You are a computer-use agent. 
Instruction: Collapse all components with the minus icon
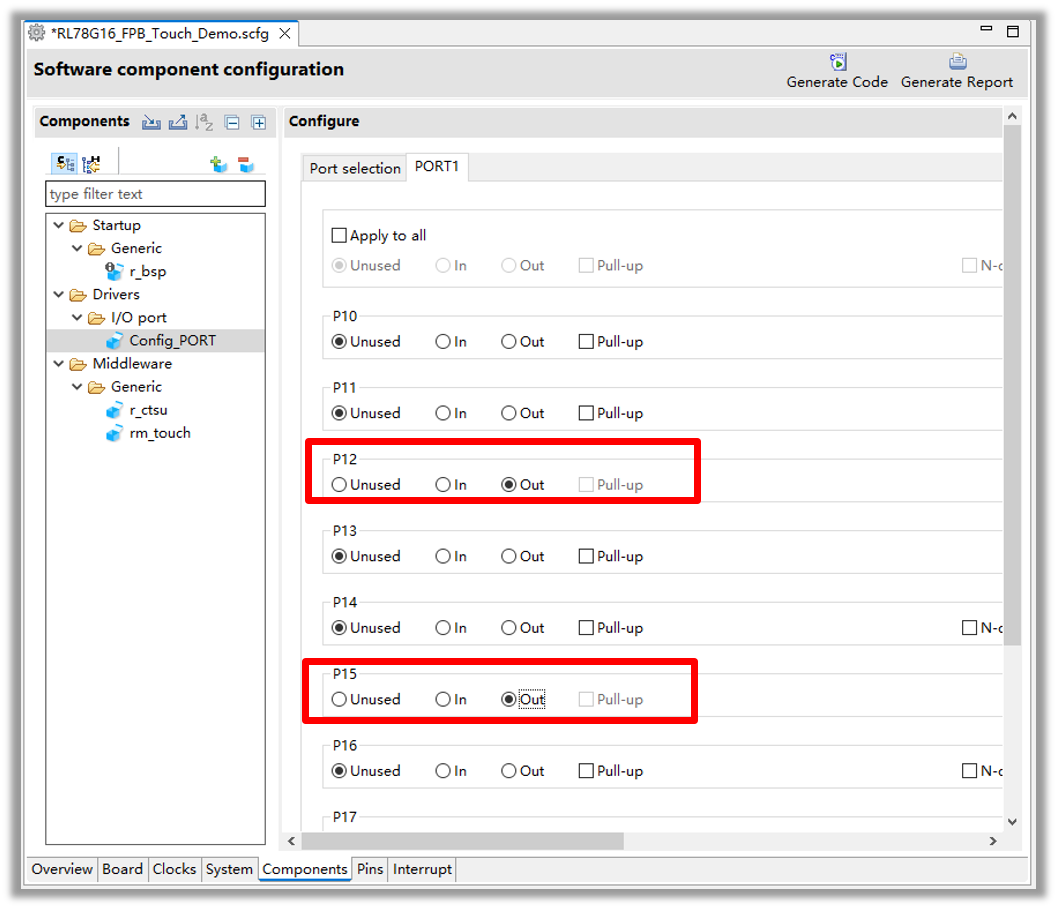pyautogui.click(x=232, y=123)
